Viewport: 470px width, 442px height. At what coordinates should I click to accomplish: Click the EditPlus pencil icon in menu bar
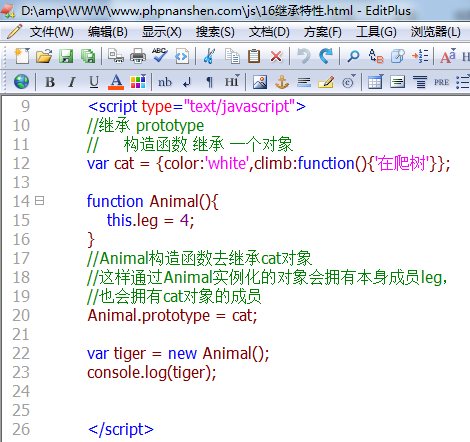click(14, 31)
